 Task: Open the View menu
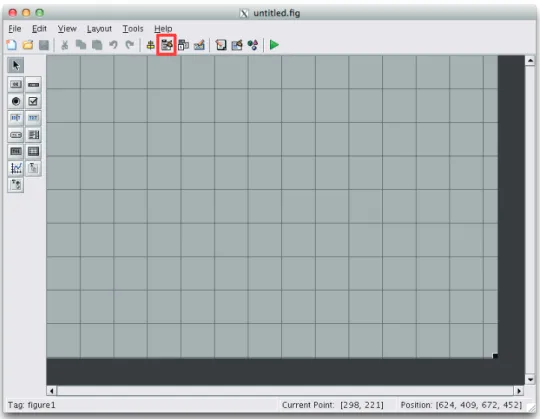67,29
